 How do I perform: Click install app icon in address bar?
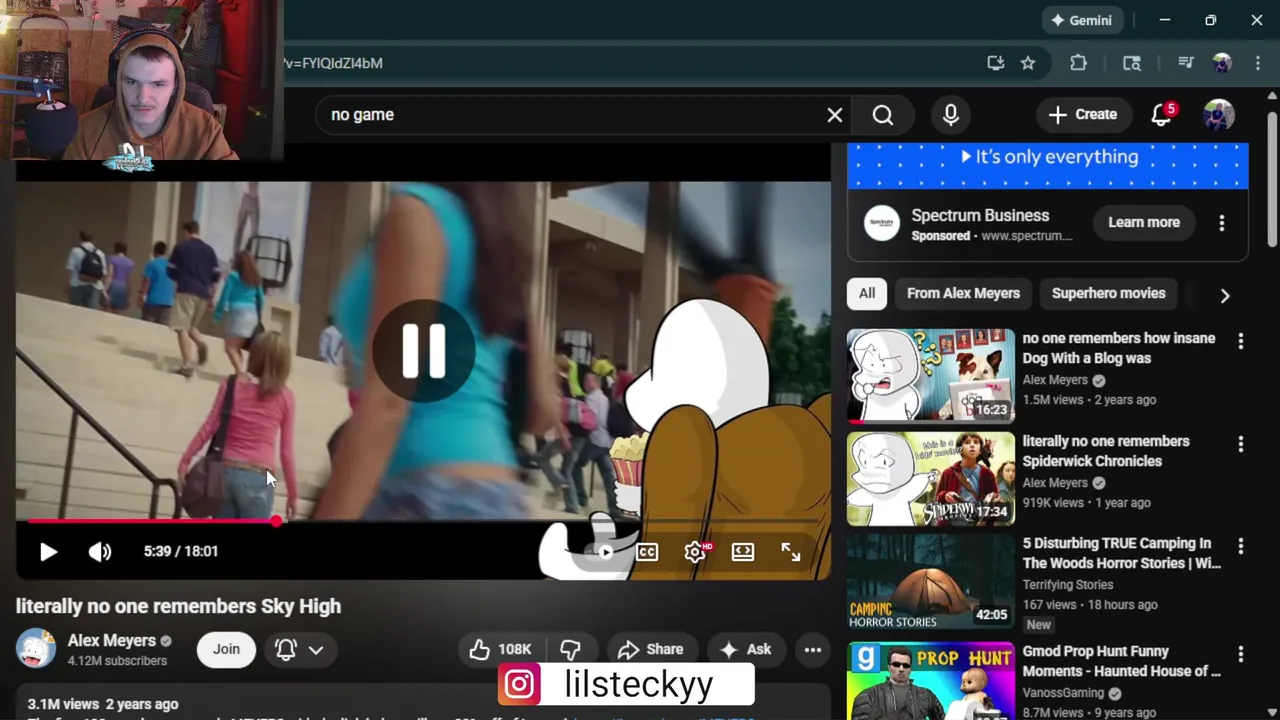[x=995, y=63]
